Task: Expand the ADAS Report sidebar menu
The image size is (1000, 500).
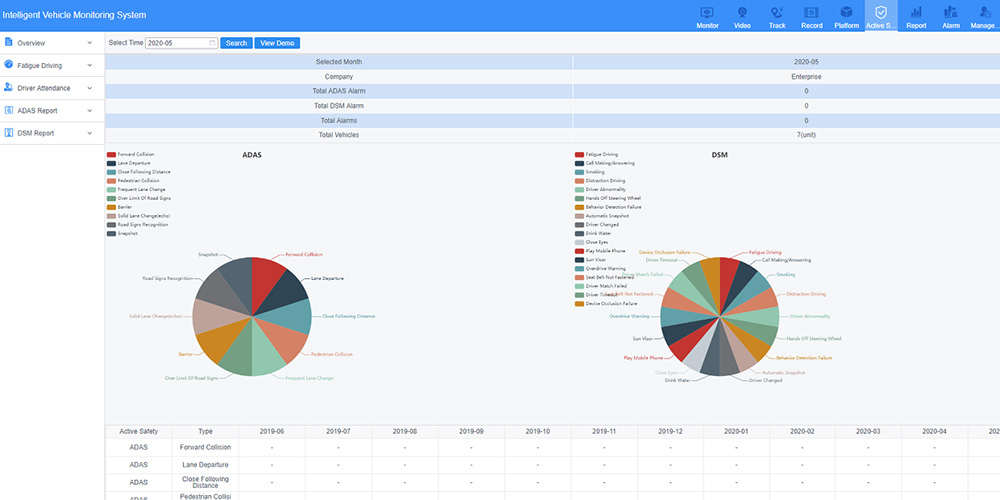Action: (x=52, y=110)
